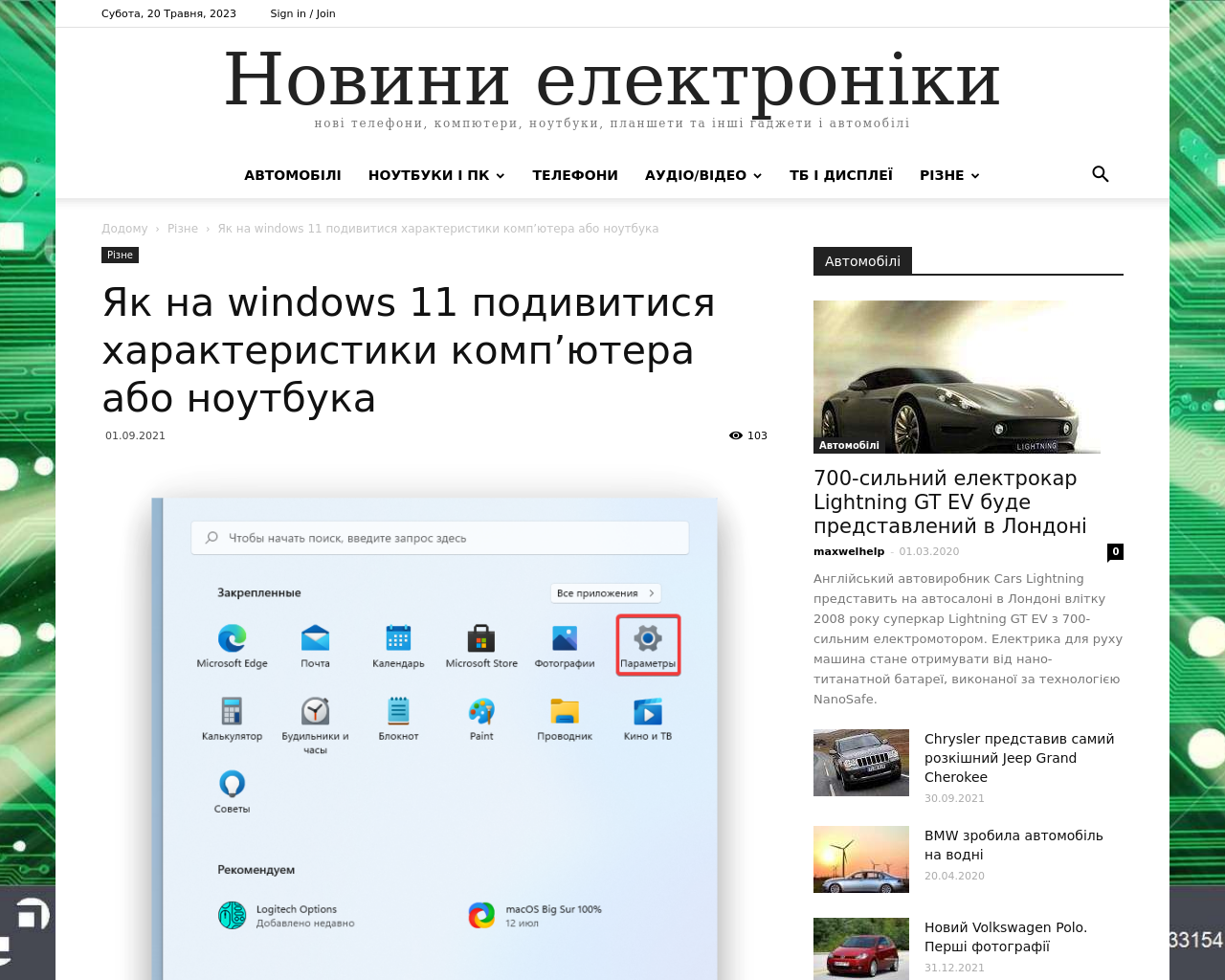Open the Телефони menu item

pyautogui.click(x=575, y=175)
